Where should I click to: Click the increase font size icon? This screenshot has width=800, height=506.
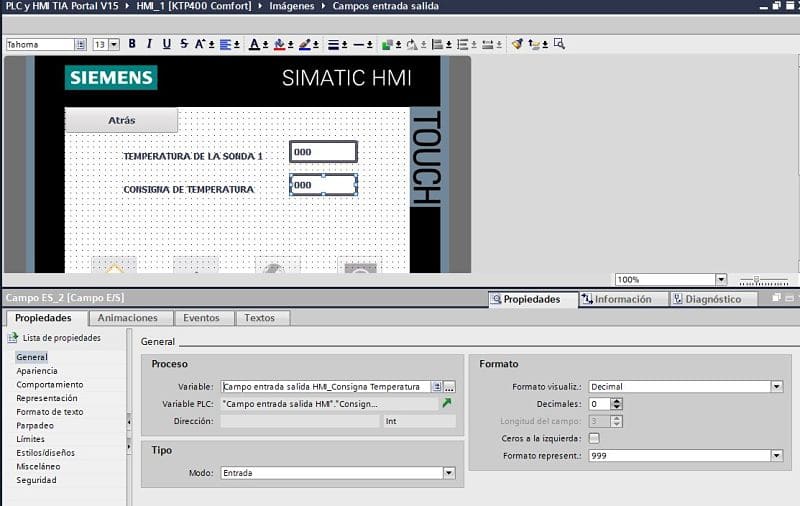(200, 44)
